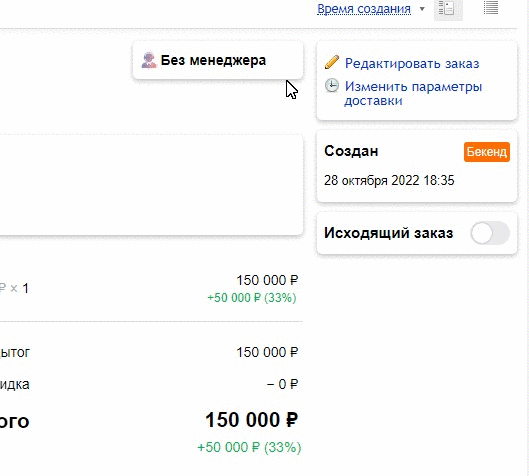Click the bold total 150 000 ₽
This screenshot has height=476, width=529.
coord(252,420)
